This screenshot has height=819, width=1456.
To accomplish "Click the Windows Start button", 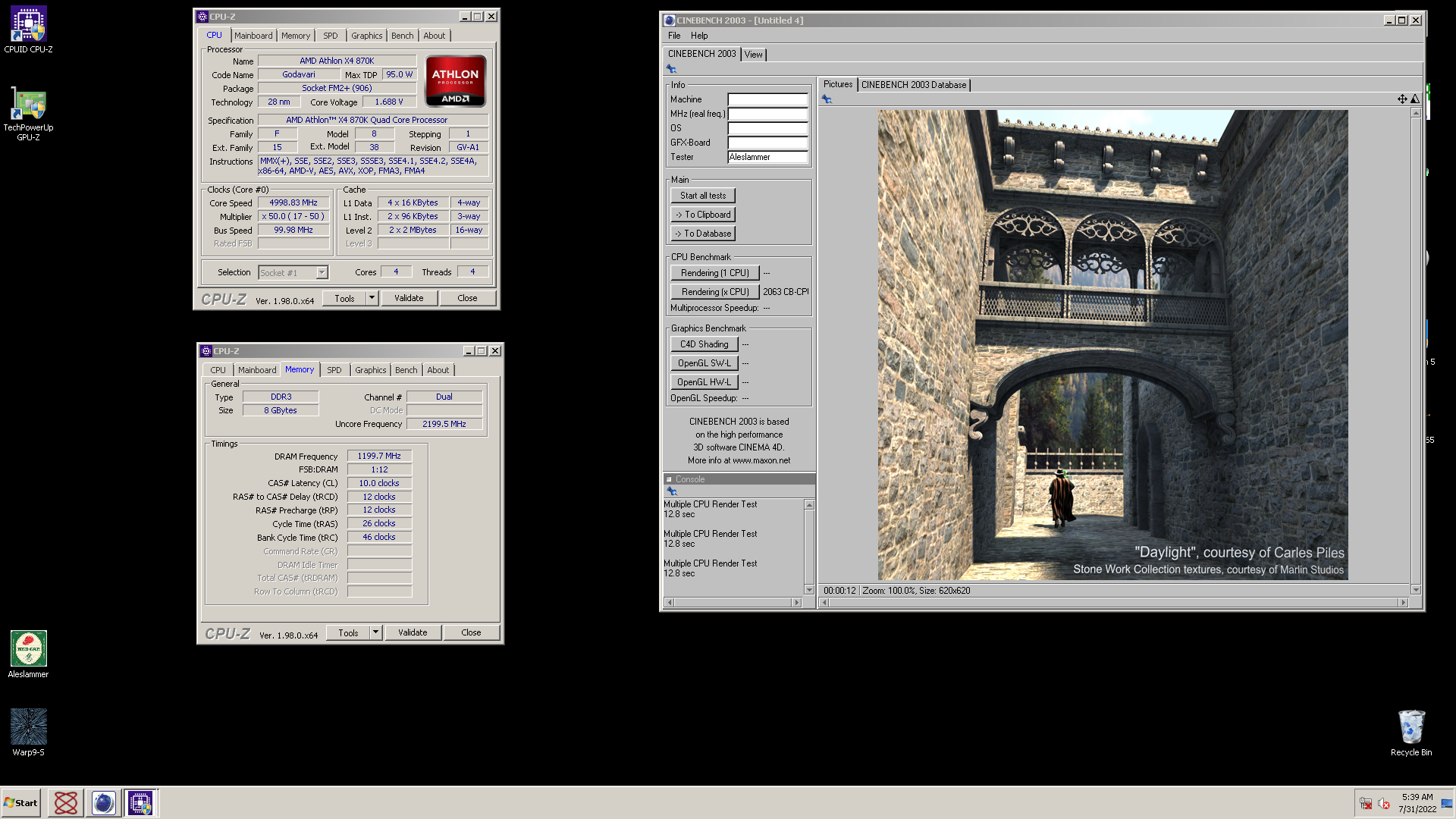I will [20, 802].
